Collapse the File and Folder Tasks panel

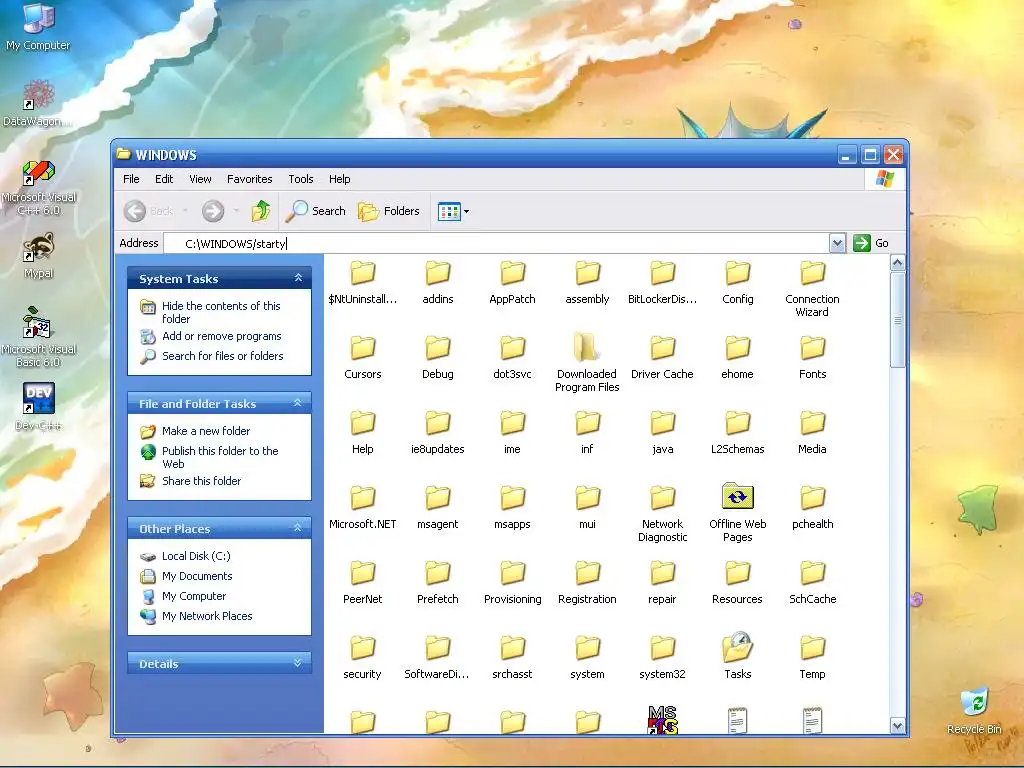click(298, 403)
